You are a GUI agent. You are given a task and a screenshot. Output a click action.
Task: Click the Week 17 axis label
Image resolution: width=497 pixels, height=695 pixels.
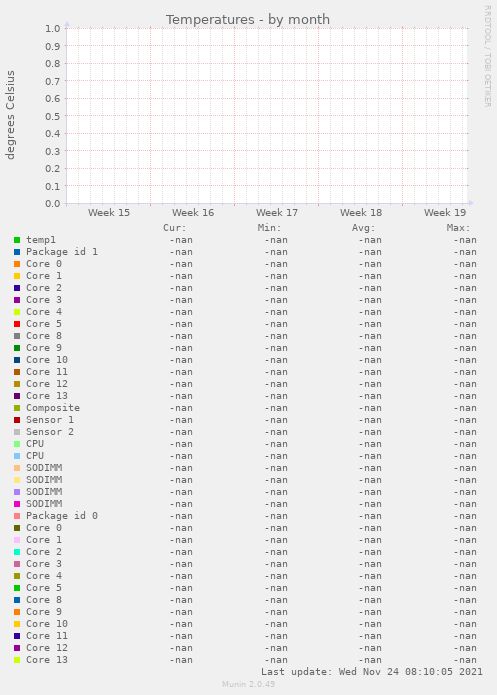[x=277, y=213]
